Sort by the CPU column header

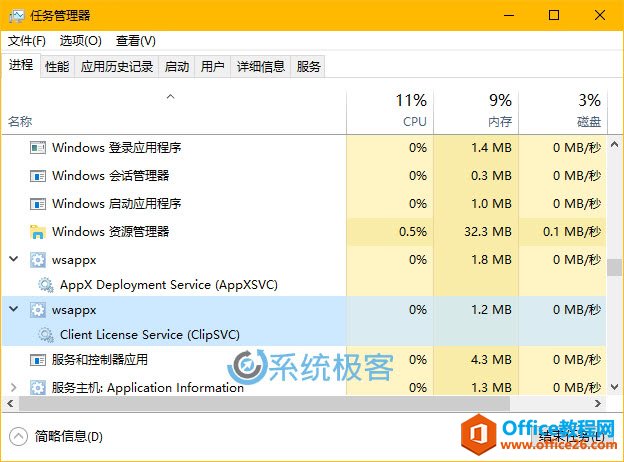390,112
